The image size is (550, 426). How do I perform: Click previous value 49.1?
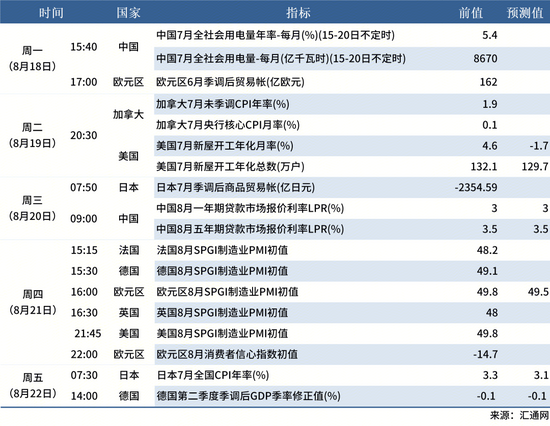[x=487, y=271]
